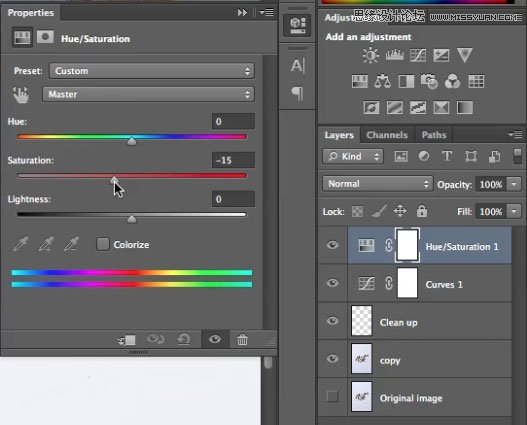Viewport: 527px width, 425px height.
Task: Open the Preset dropdown showing Custom
Action: pos(152,71)
